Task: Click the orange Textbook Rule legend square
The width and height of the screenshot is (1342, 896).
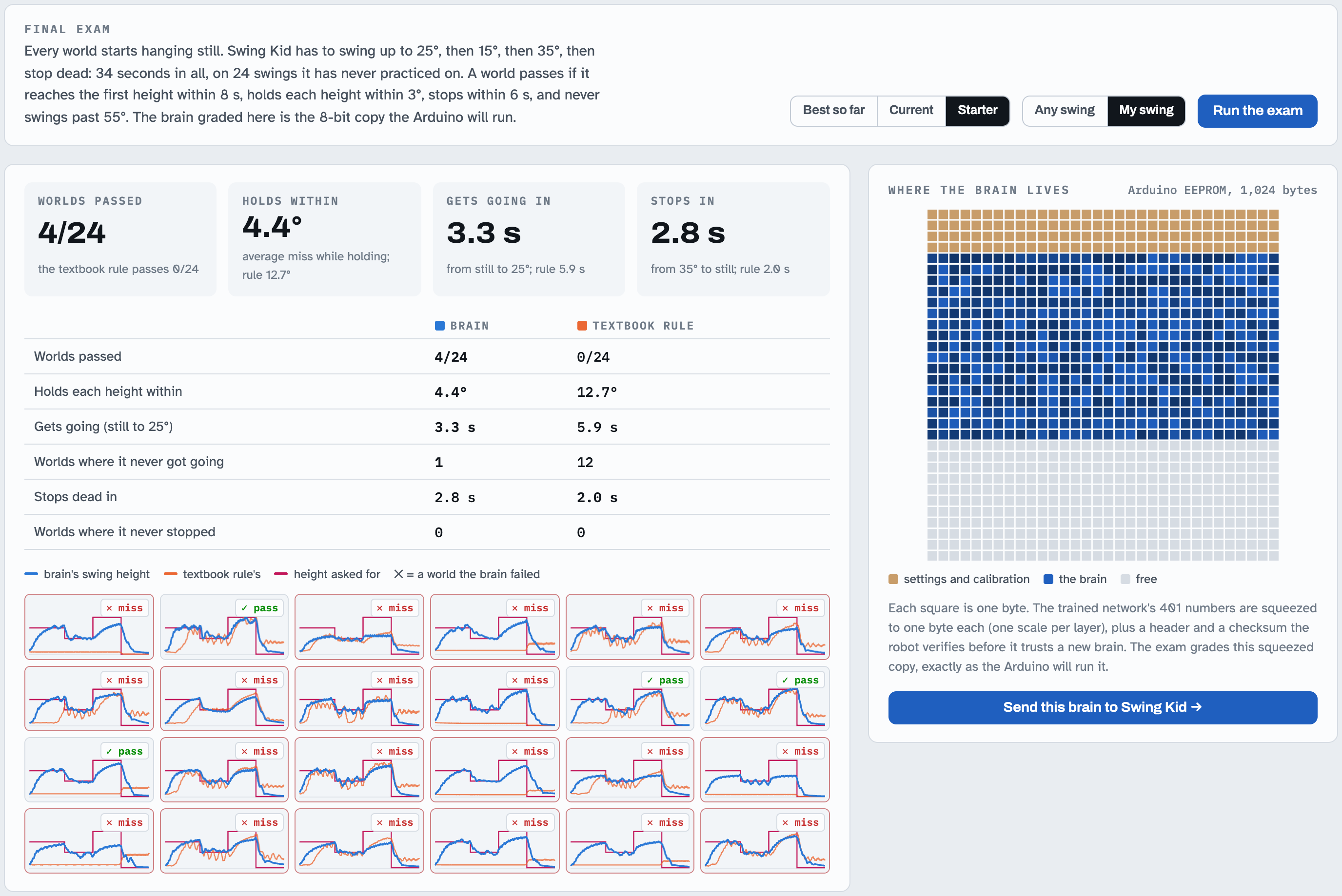Action: tap(582, 326)
